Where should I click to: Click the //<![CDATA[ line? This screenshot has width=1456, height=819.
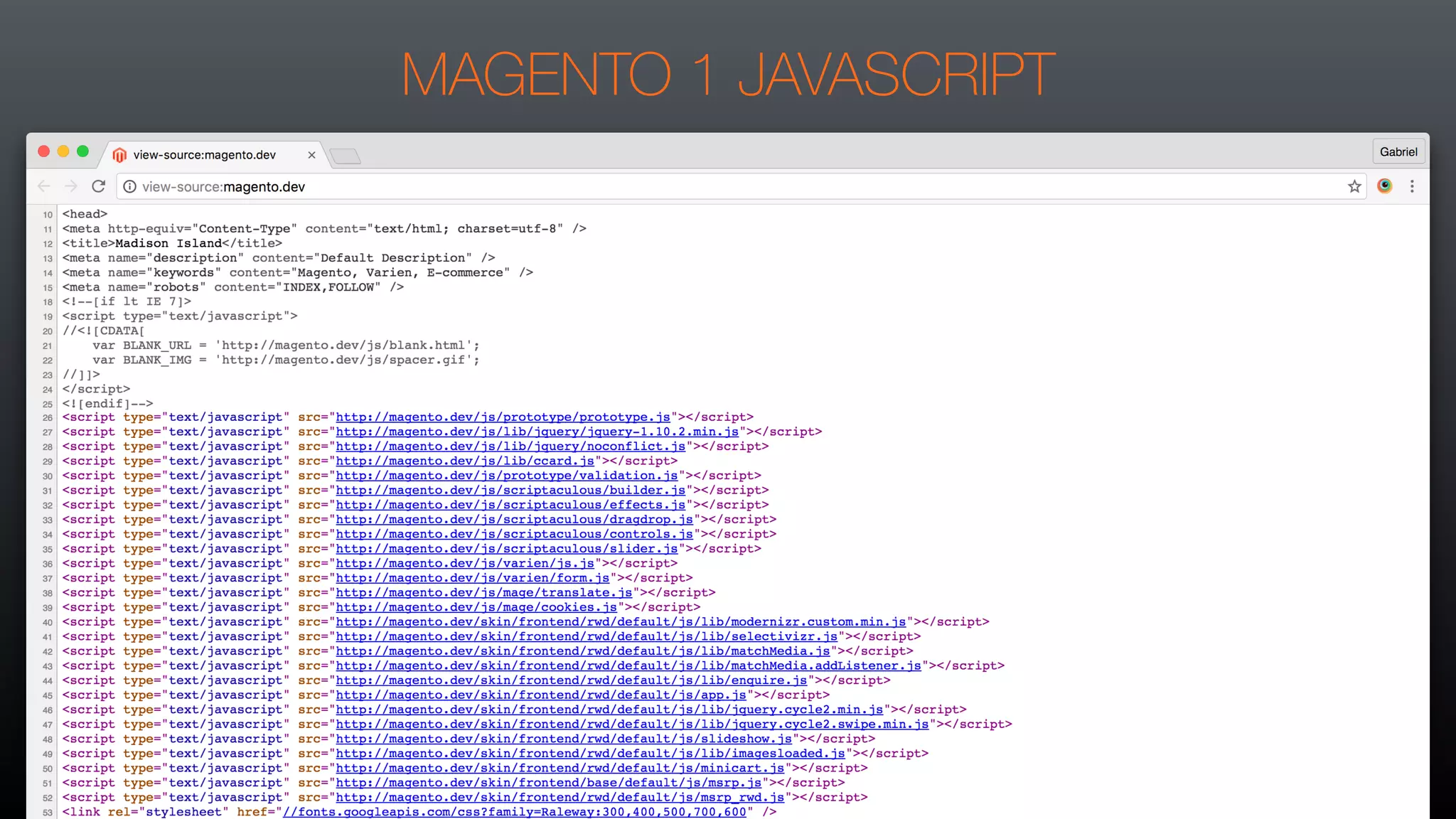click(x=104, y=331)
